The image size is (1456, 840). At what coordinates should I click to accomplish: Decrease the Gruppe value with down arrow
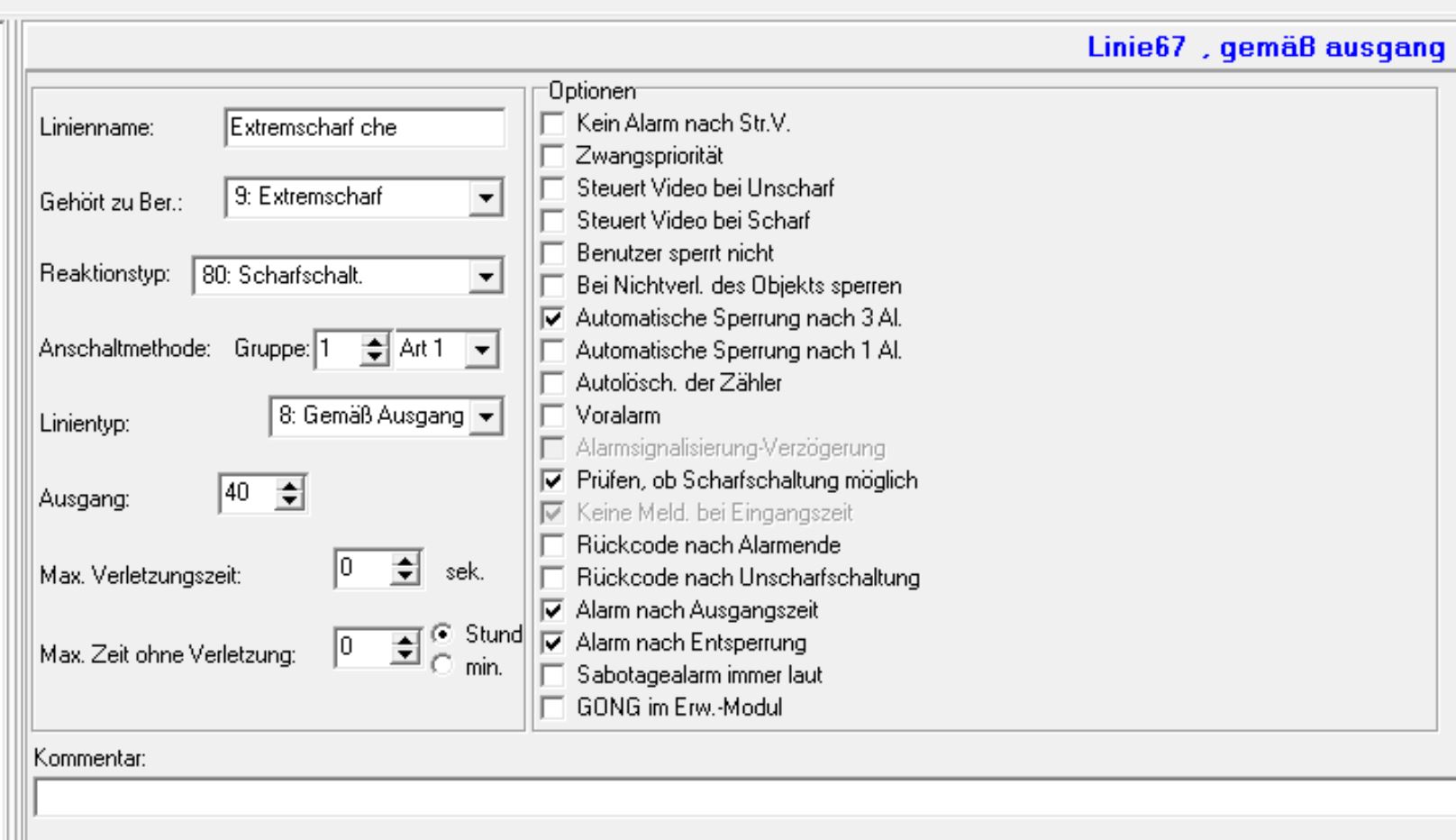click(374, 357)
